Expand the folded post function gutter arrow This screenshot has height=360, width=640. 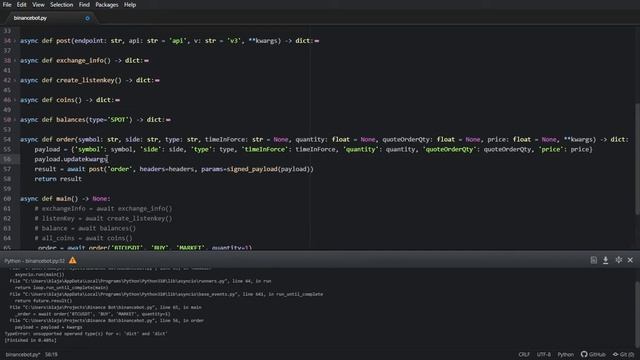click(x=15, y=41)
